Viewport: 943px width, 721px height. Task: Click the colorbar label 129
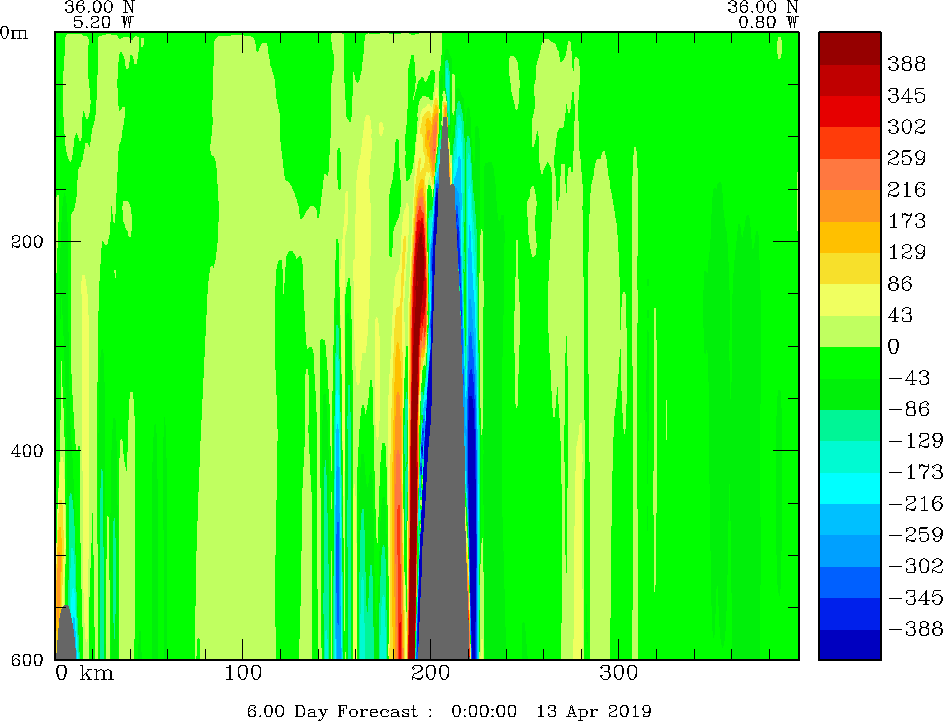point(906,252)
